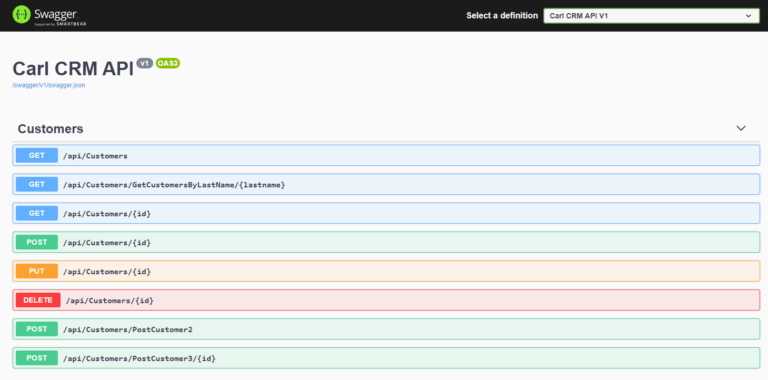Click the Customers section heading

(x=50, y=129)
